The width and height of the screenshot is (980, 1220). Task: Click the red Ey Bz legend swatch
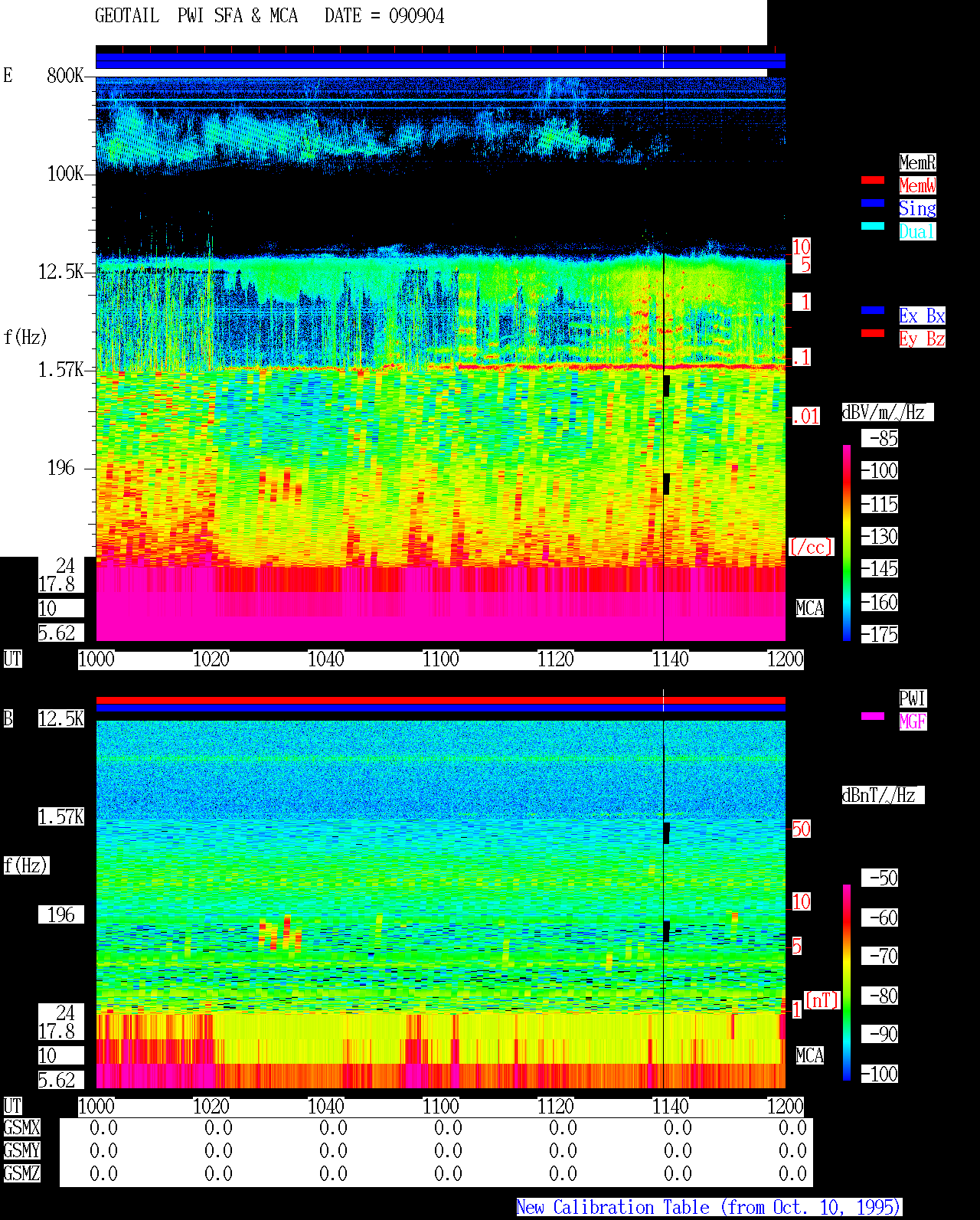[x=873, y=333]
